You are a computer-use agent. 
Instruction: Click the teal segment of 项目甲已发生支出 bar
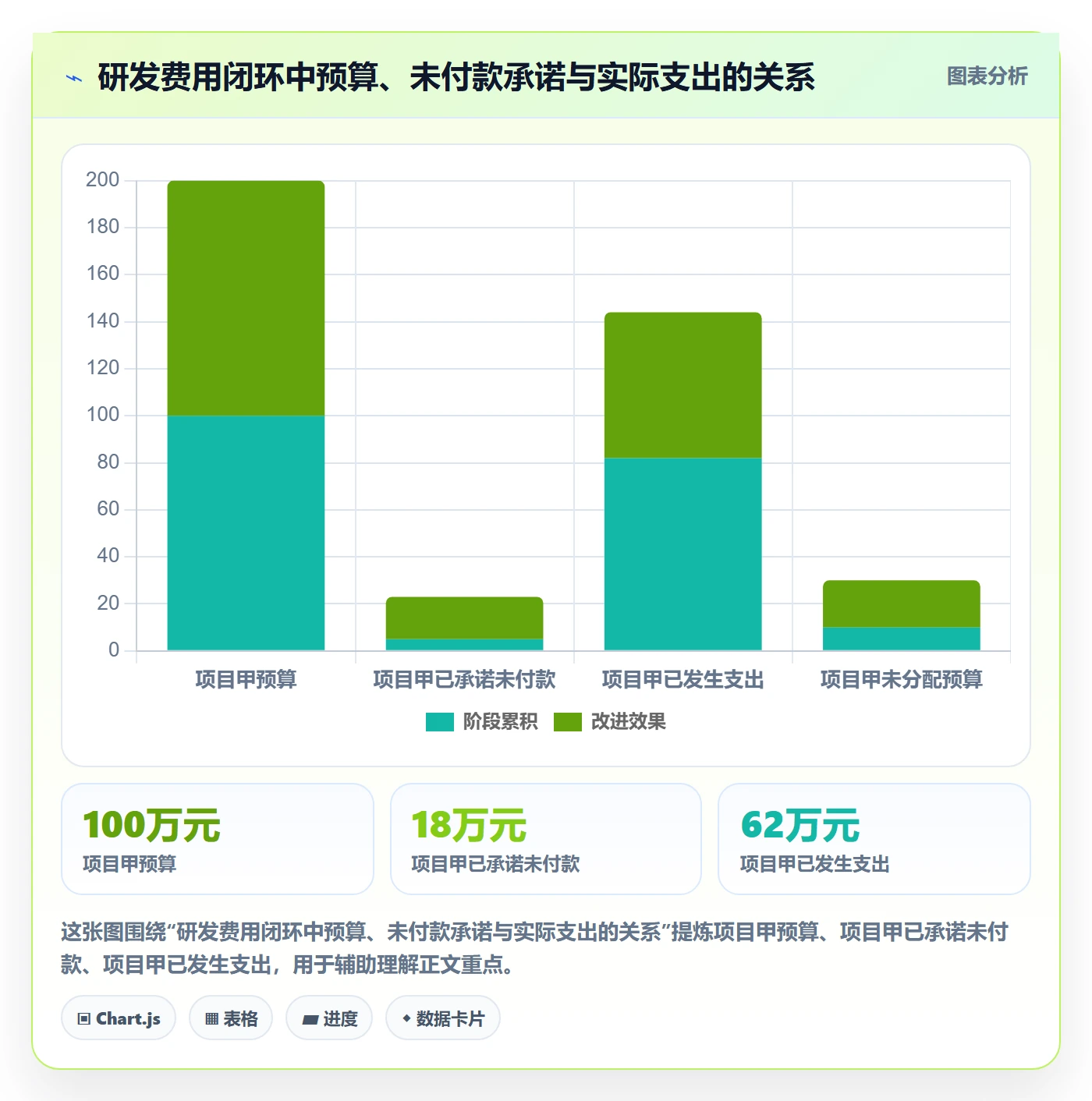682,554
